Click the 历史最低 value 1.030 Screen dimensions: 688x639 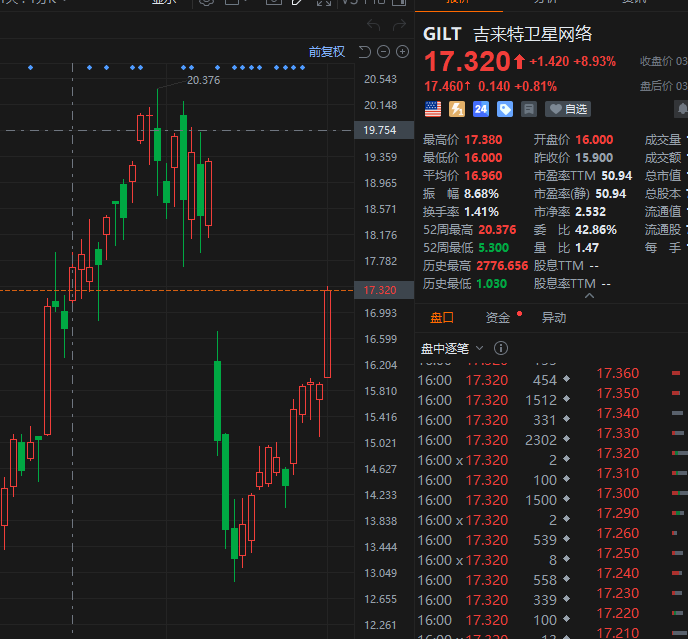coord(491,284)
